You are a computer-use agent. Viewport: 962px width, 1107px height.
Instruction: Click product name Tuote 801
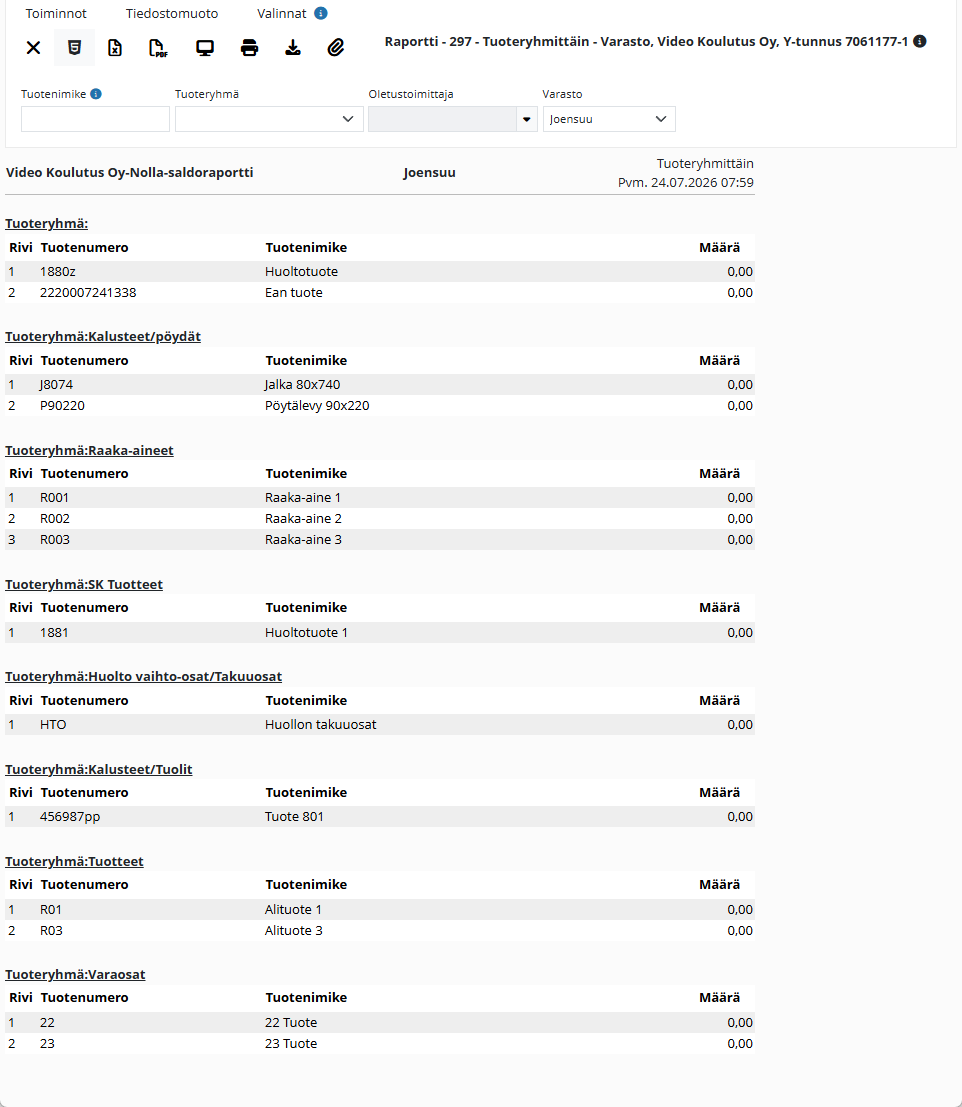tap(294, 817)
